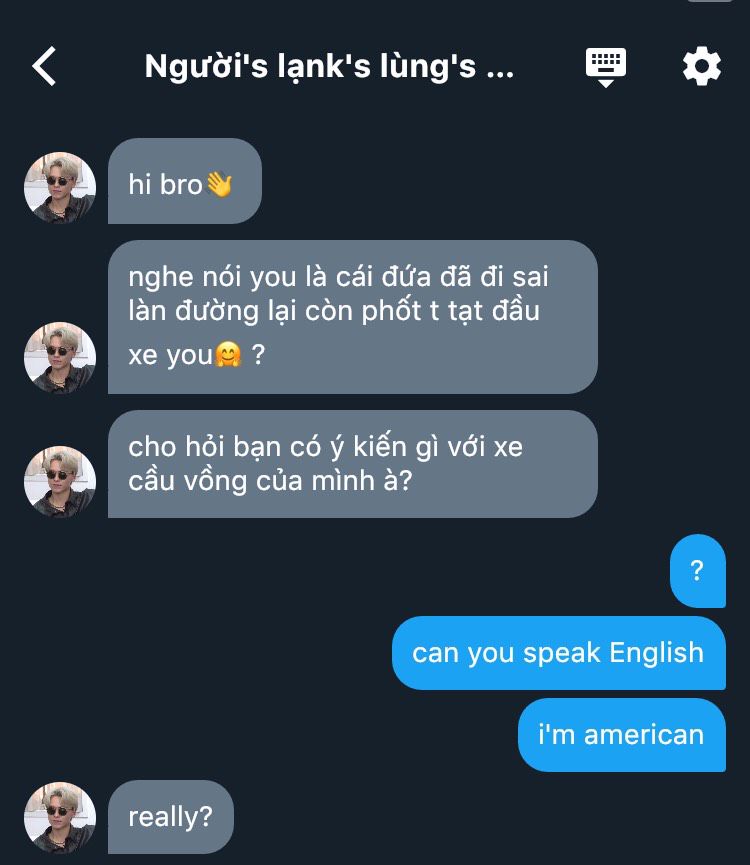
Task: Select the 'hi bro' message bubble
Action: tap(185, 181)
